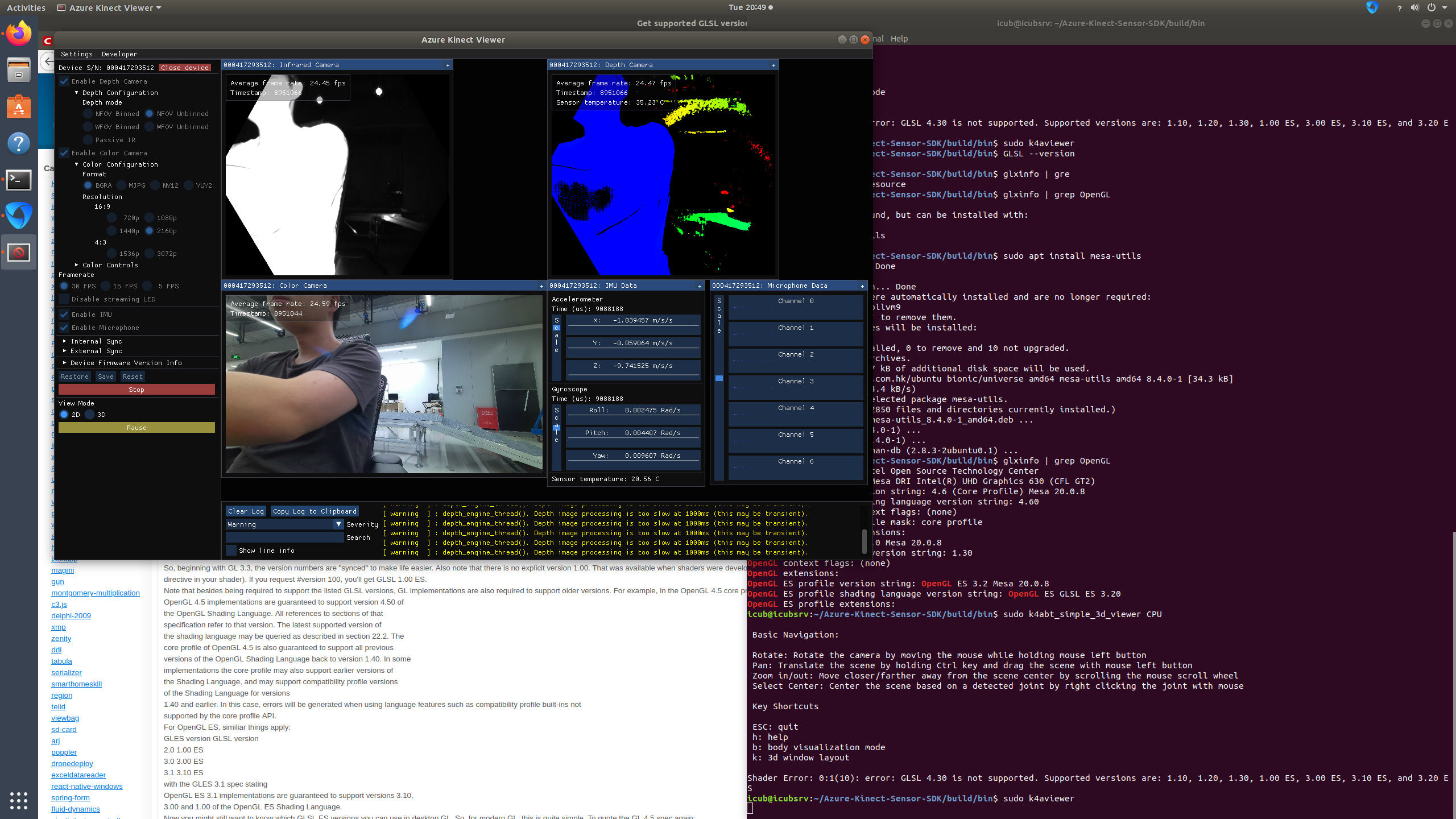
Task: Click the + icon on the IMU Data panel
Action: [699, 286]
